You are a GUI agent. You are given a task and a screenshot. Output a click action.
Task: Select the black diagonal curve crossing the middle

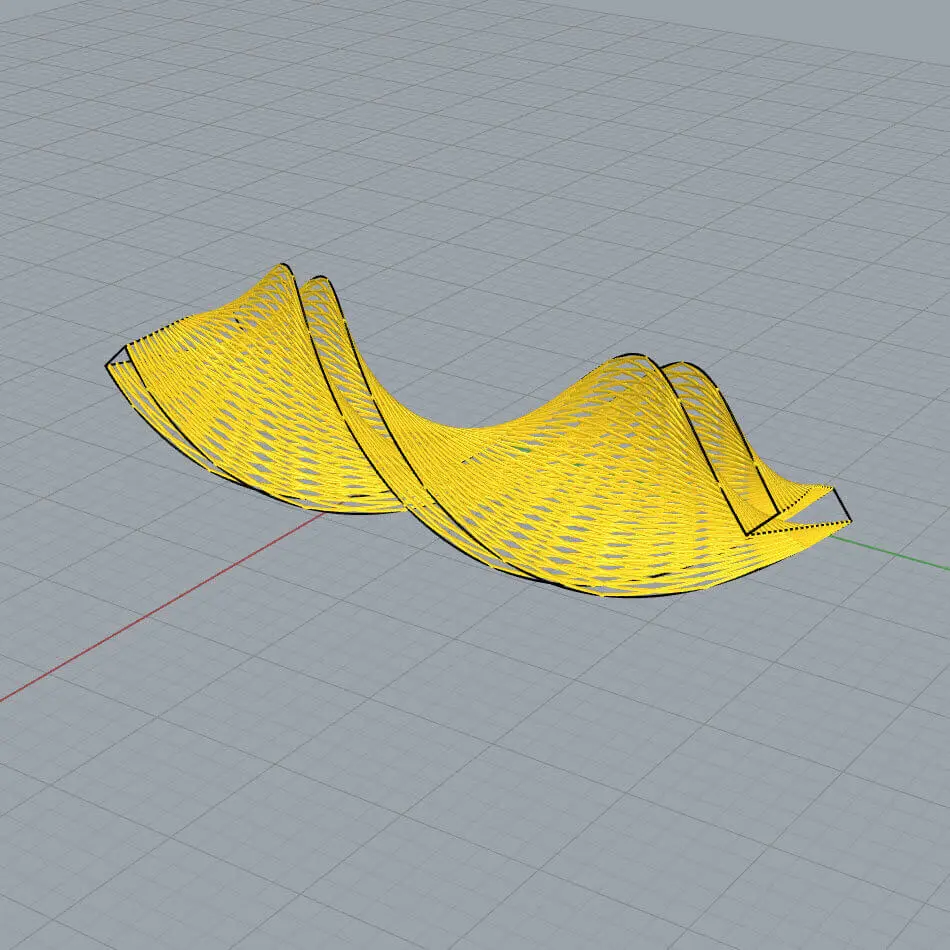[x=400, y=440]
